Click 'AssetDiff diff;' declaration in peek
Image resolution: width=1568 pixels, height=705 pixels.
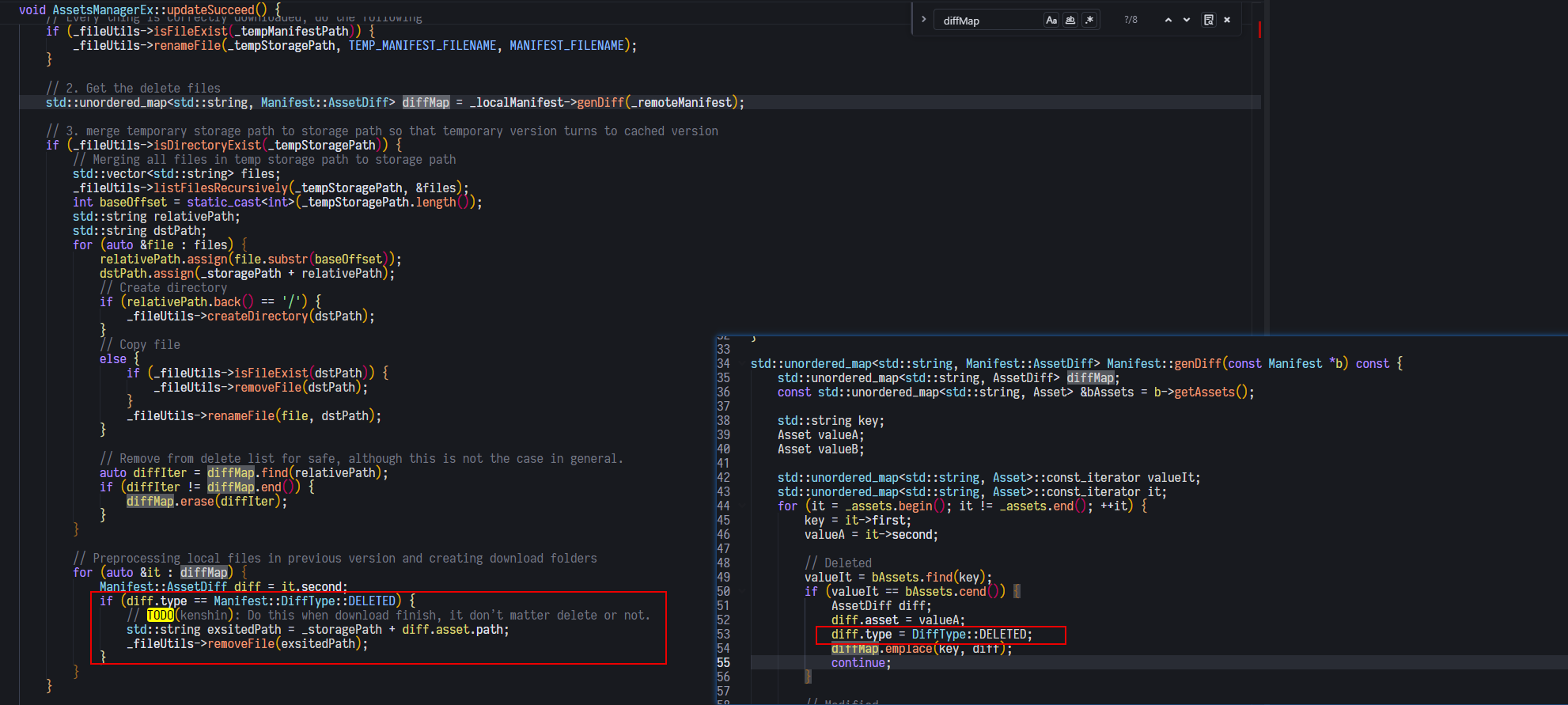[x=881, y=606]
